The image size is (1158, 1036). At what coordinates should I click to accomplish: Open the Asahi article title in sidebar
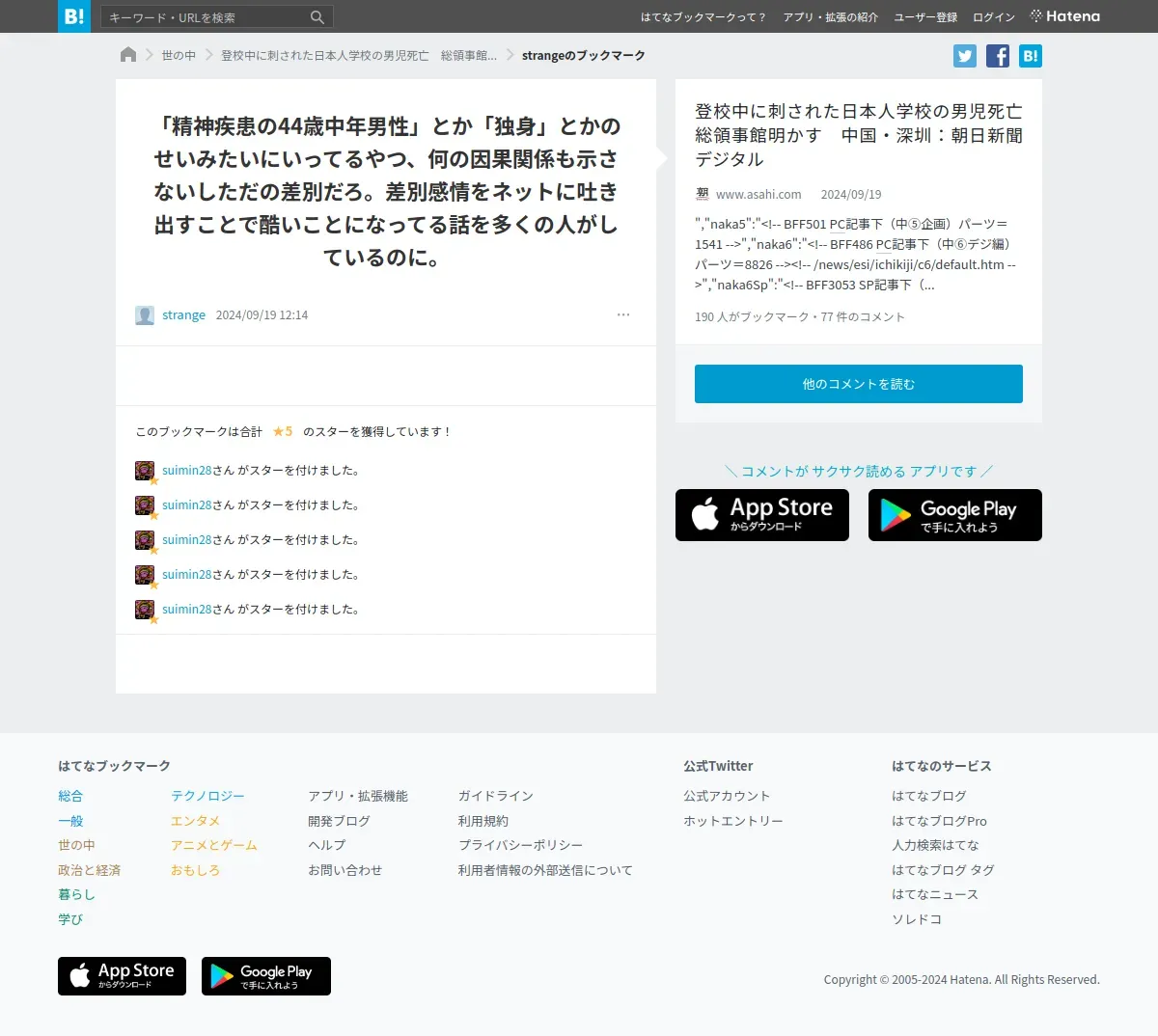[859, 135]
